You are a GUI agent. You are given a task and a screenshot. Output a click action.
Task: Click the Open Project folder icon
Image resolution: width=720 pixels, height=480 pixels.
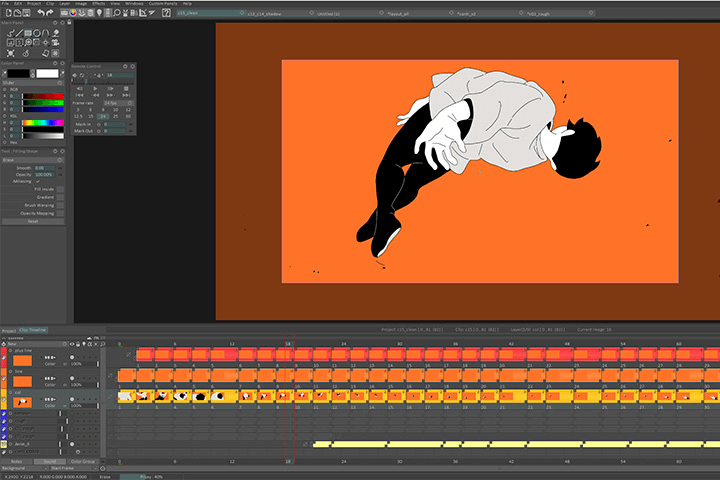click(x=17, y=13)
